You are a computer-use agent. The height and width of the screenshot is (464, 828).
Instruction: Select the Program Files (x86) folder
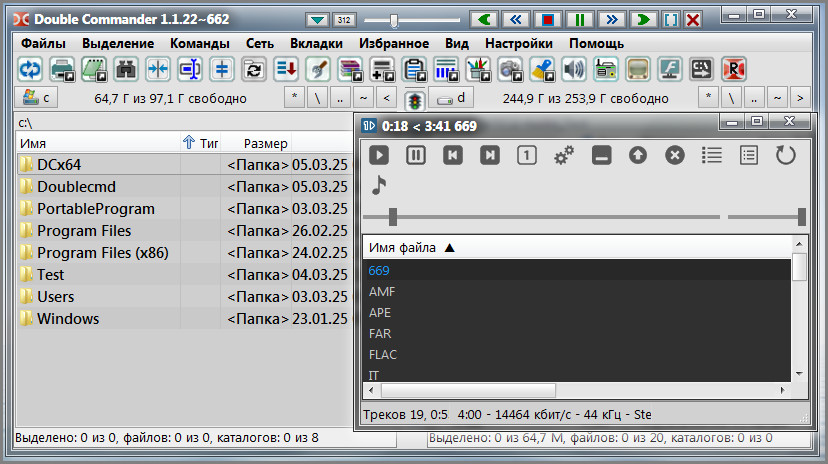tap(102, 253)
